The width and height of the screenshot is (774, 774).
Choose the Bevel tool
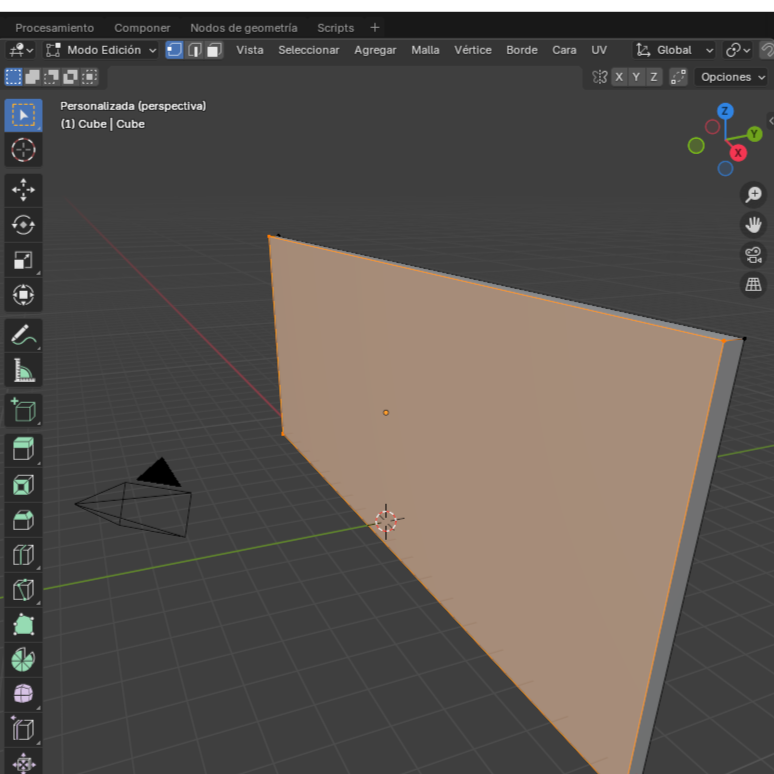(x=23, y=520)
